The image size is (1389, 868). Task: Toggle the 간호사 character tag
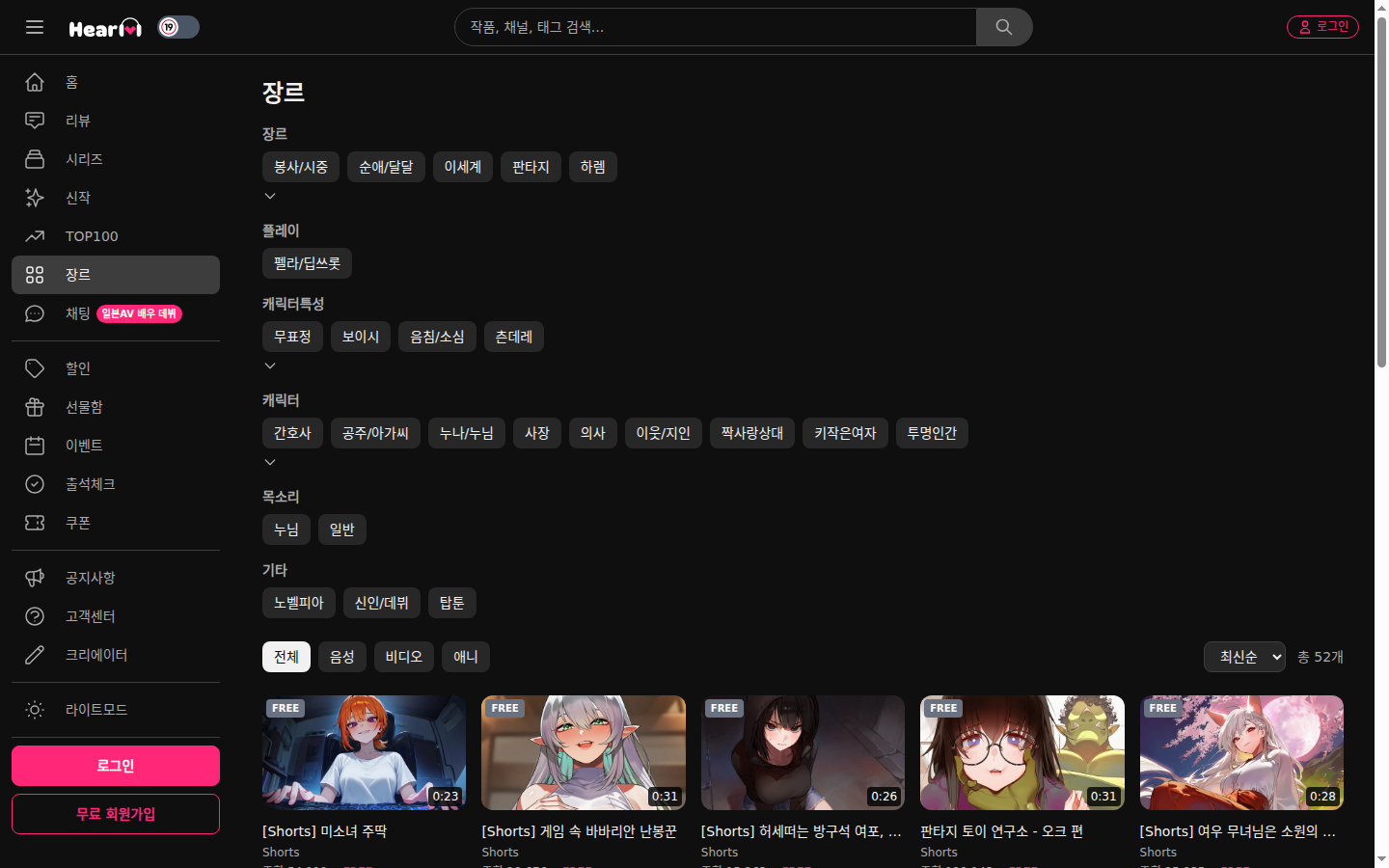(x=292, y=433)
